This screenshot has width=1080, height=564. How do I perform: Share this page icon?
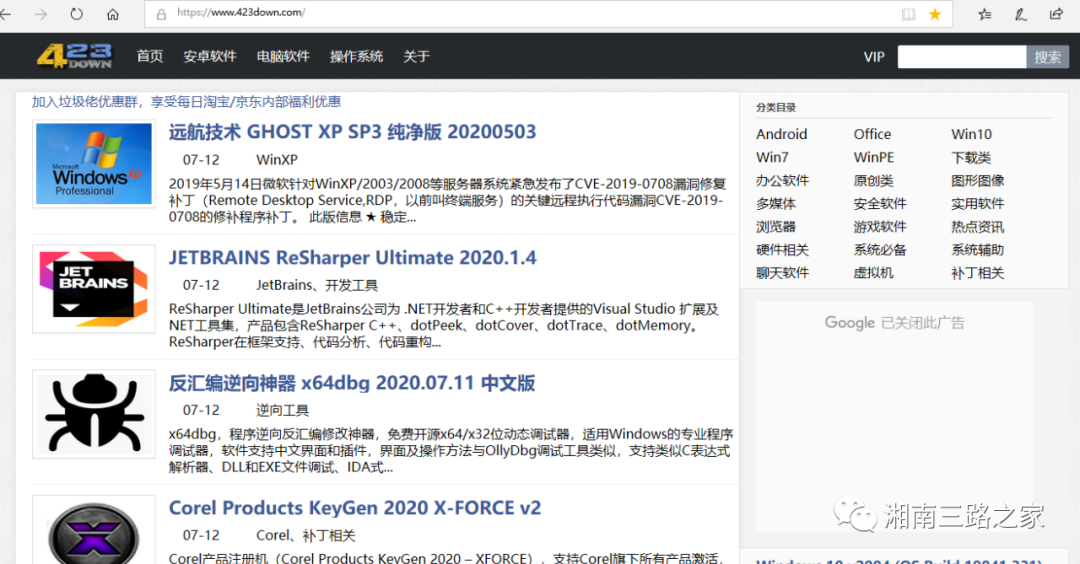(x=1057, y=14)
